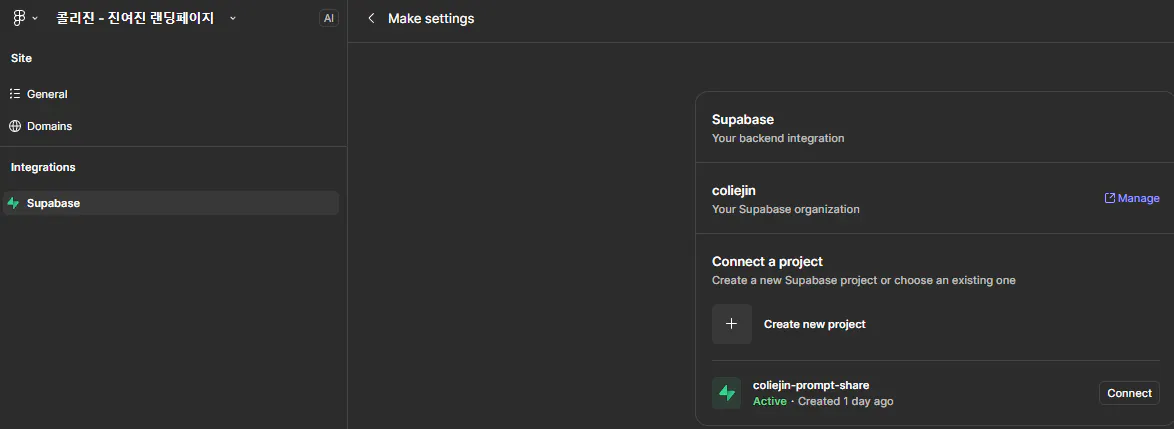Click the AI badge button
Image resolution: width=1174 pixels, height=429 pixels.
[329, 18]
